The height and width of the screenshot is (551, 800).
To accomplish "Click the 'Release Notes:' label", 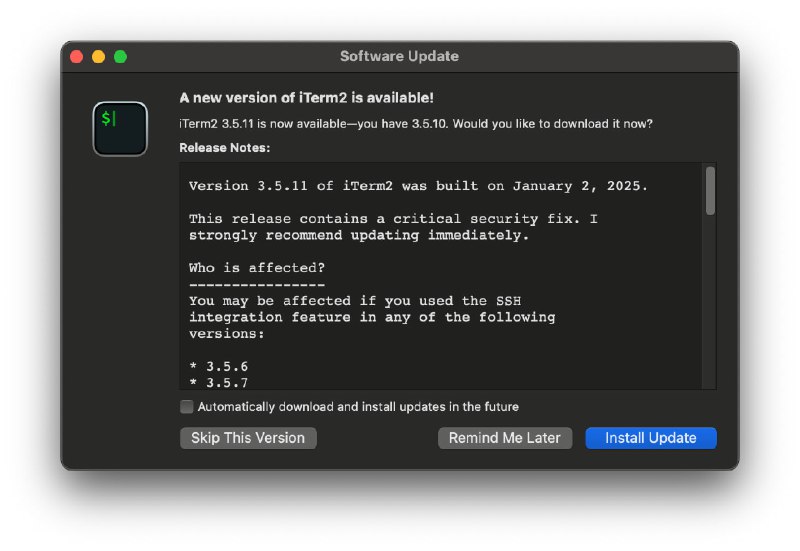I will coord(225,148).
